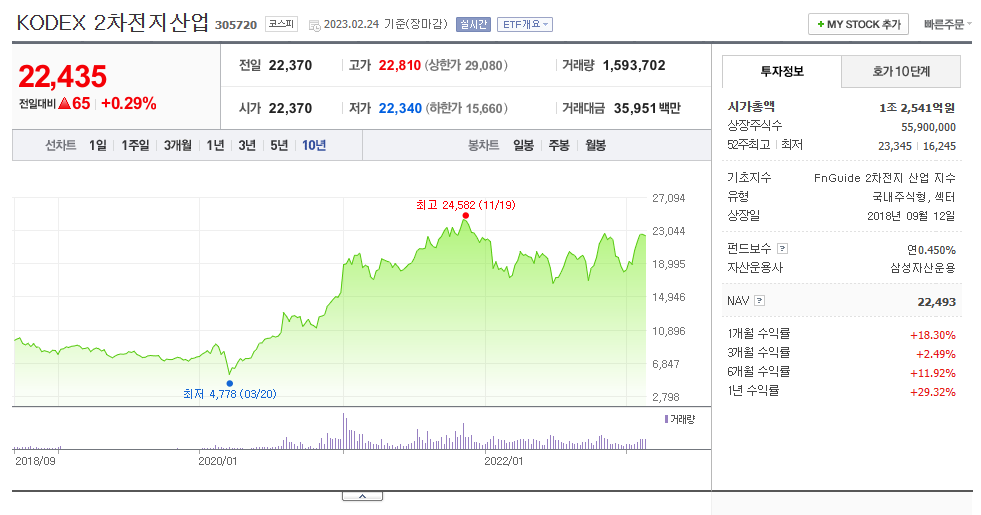981x515 pixels.
Task: Click the 거래대금 value 35,951 백만
Action: pos(647,108)
